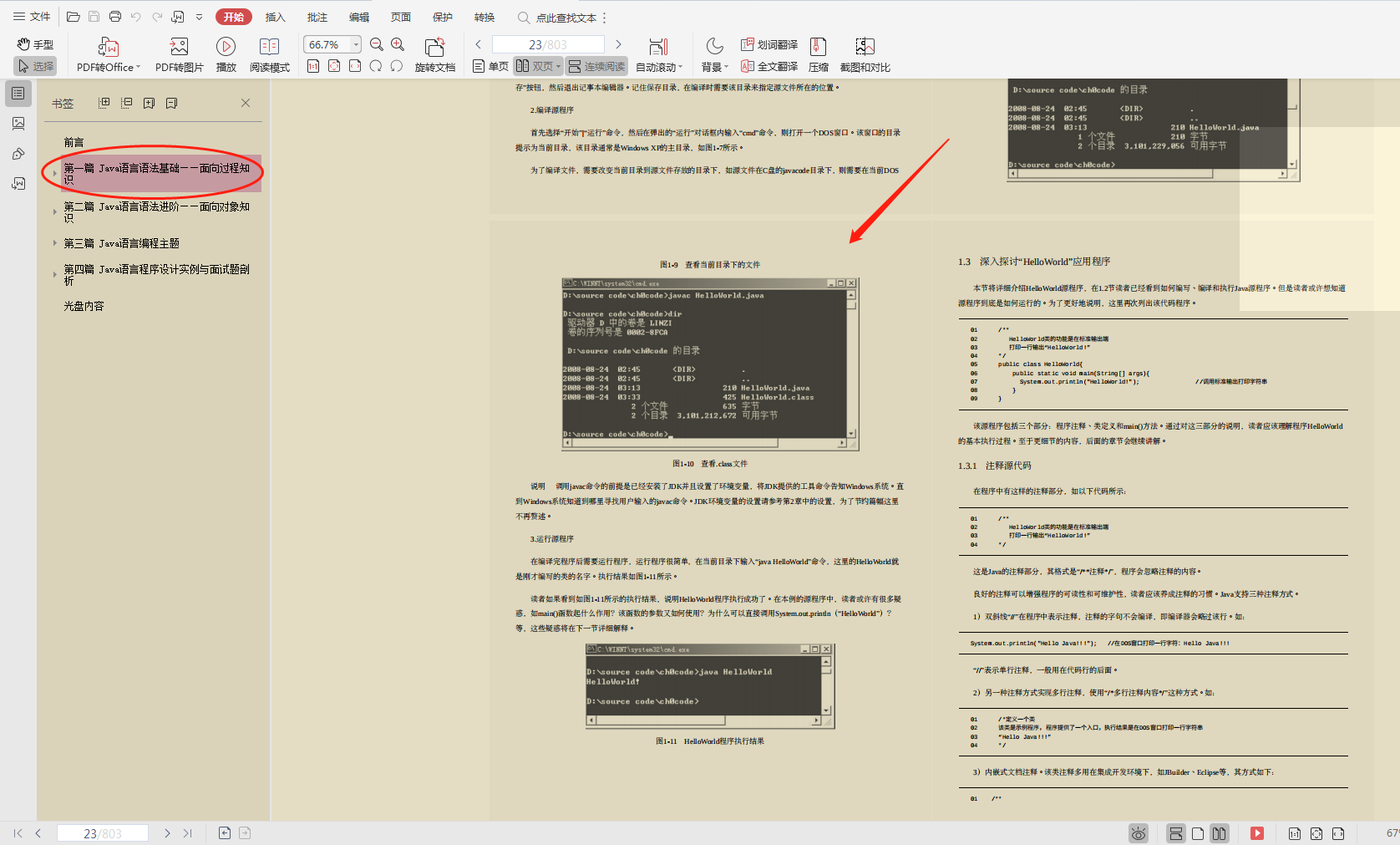This screenshot has height=845, width=1400.
Task: Enable 划词翻译 word translation
Action: [769, 44]
